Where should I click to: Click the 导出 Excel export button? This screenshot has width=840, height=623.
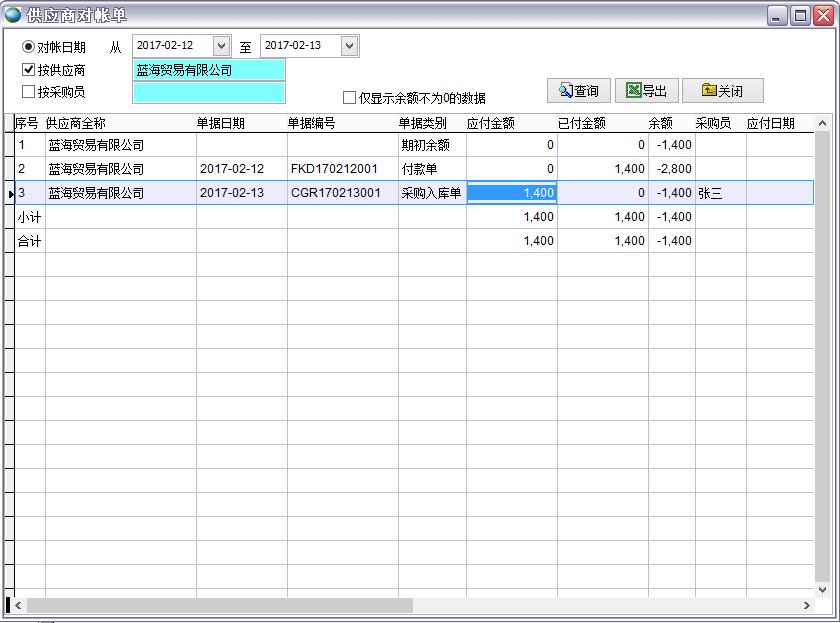(646, 91)
